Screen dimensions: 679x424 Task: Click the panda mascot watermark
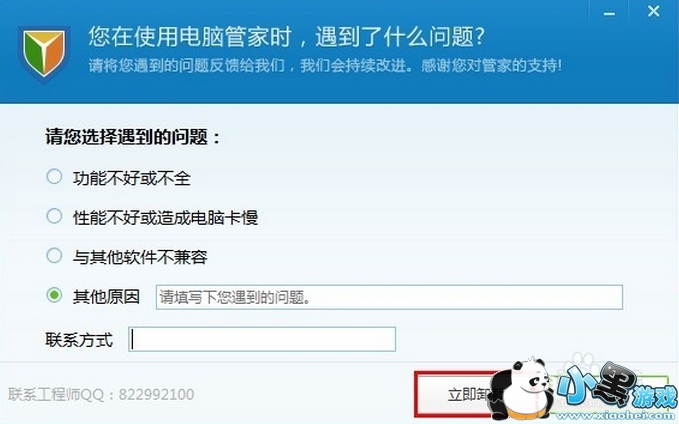click(x=523, y=388)
